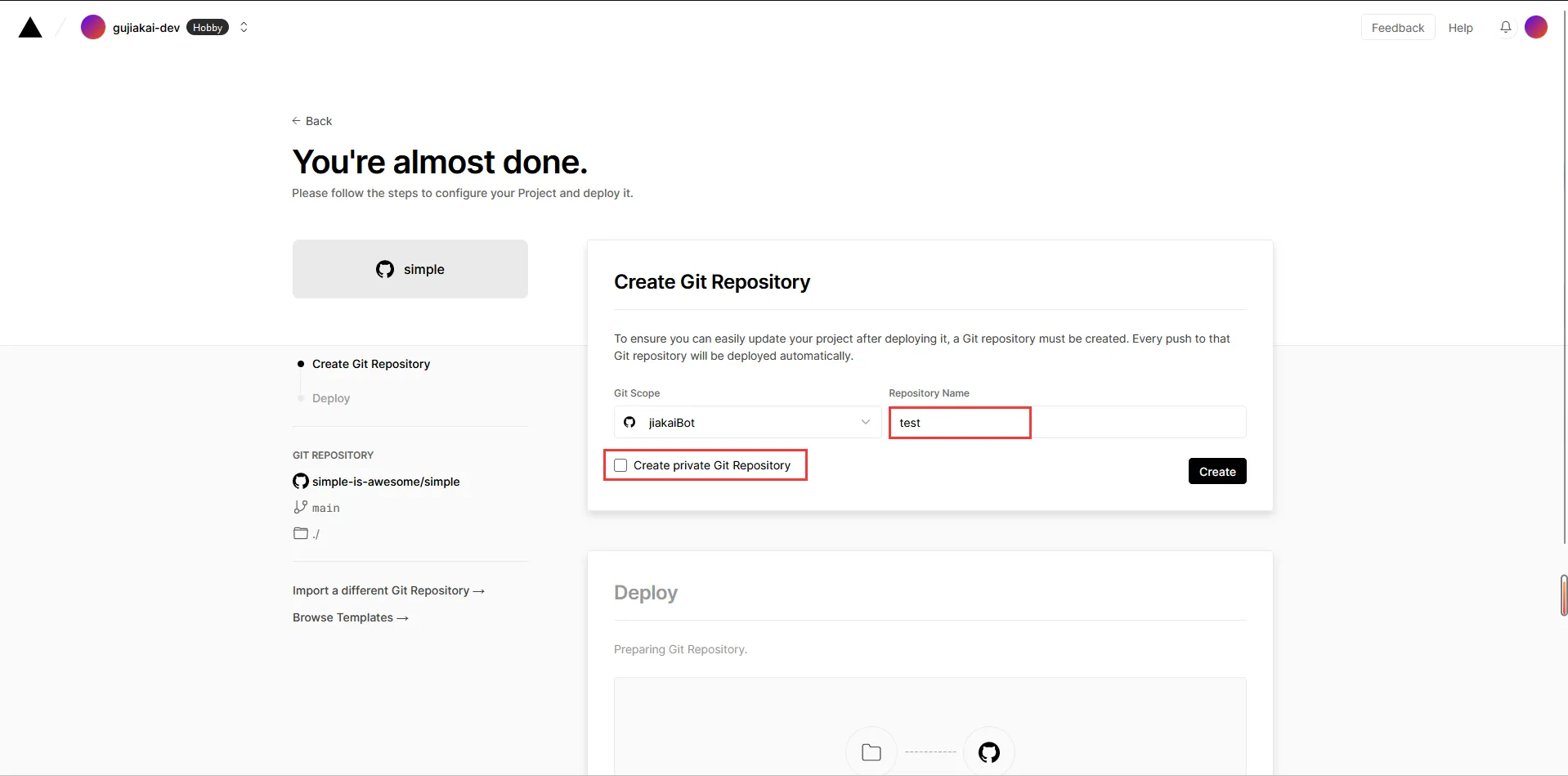The height and width of the screenshot is (776, 1568).
Task: Click the Create button
Action: [1217, 471]
